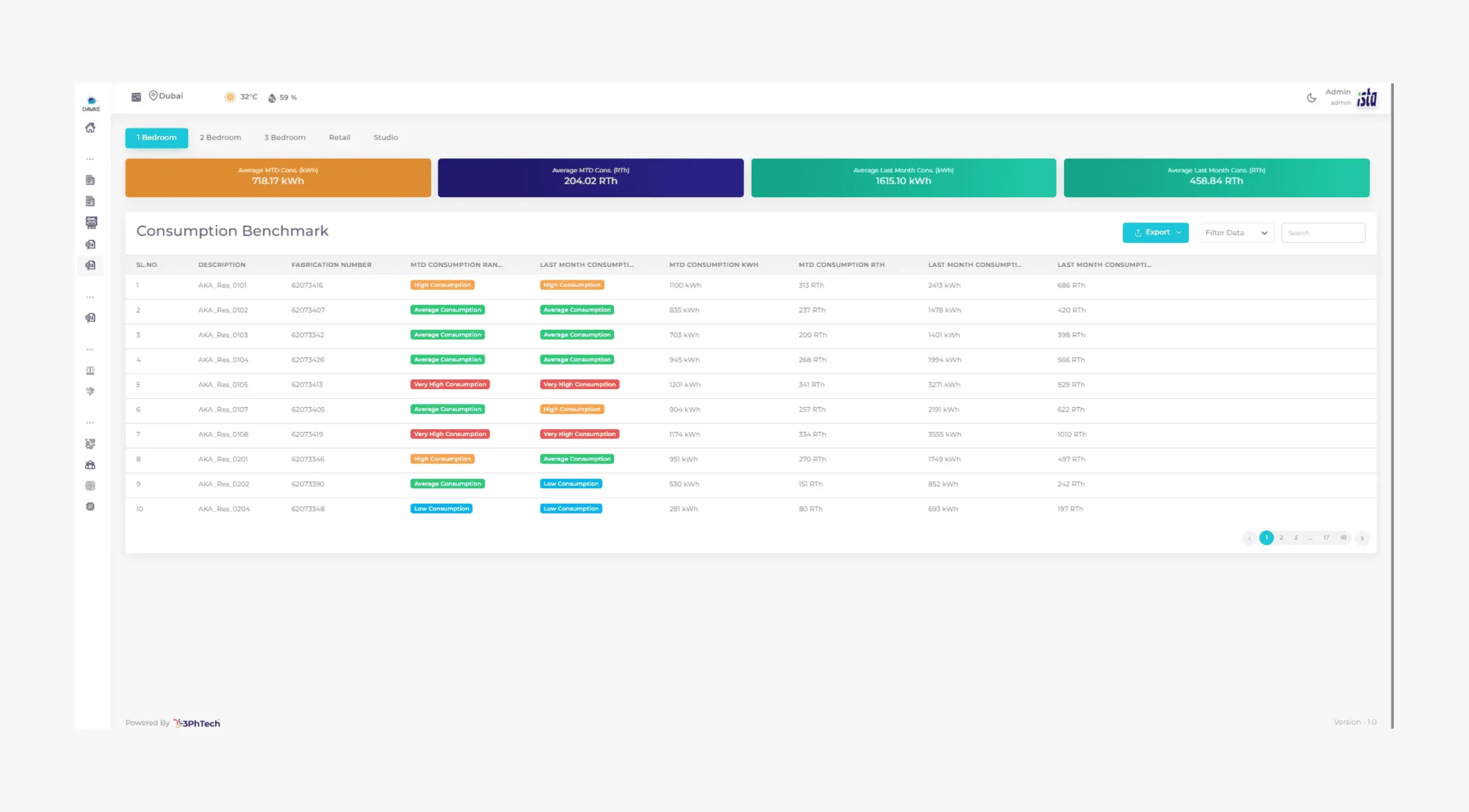1469x812 pixels.
Task: Go to page 2 of the table
Action: [x=1281, y=538]
